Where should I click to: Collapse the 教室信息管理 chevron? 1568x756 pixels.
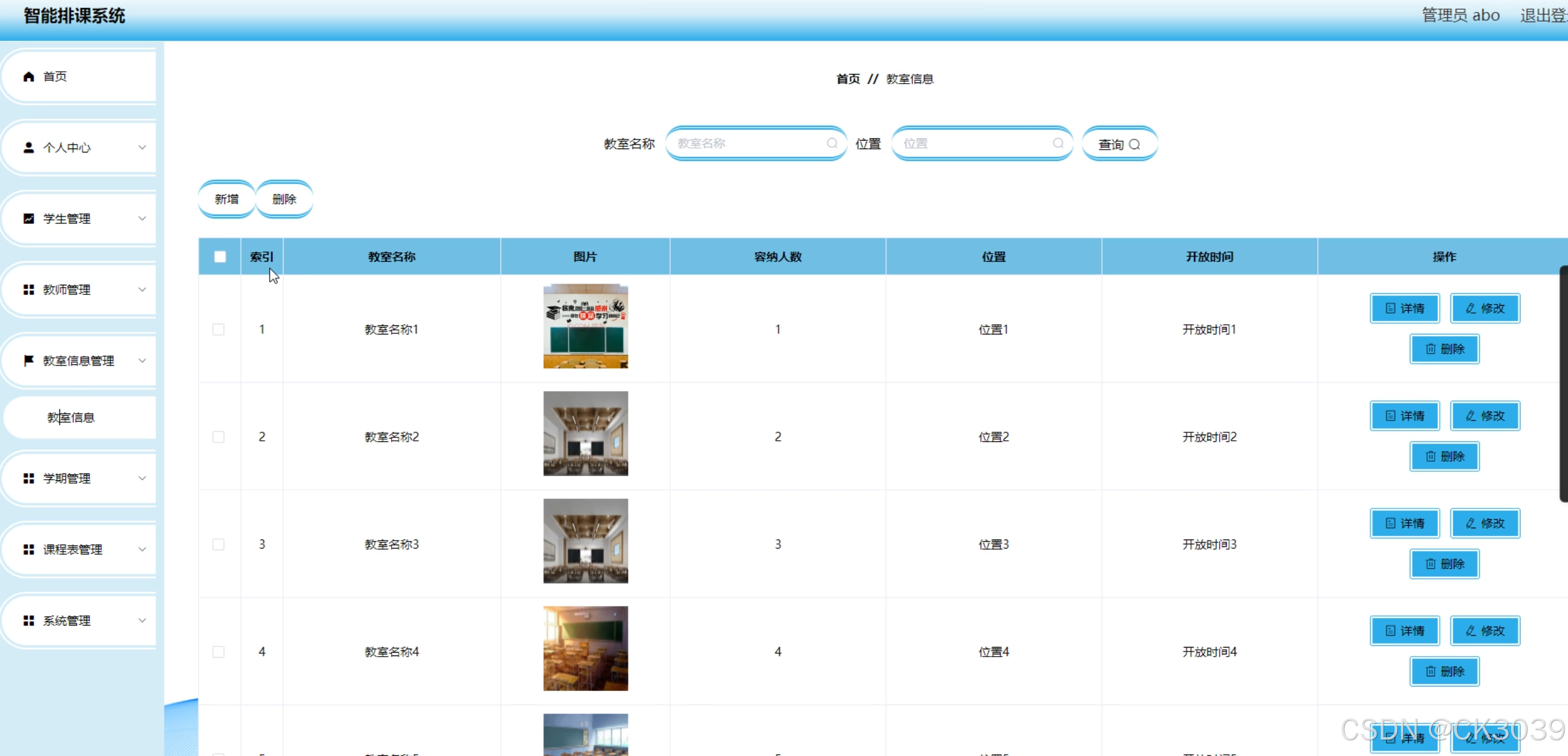coord(142,360)
